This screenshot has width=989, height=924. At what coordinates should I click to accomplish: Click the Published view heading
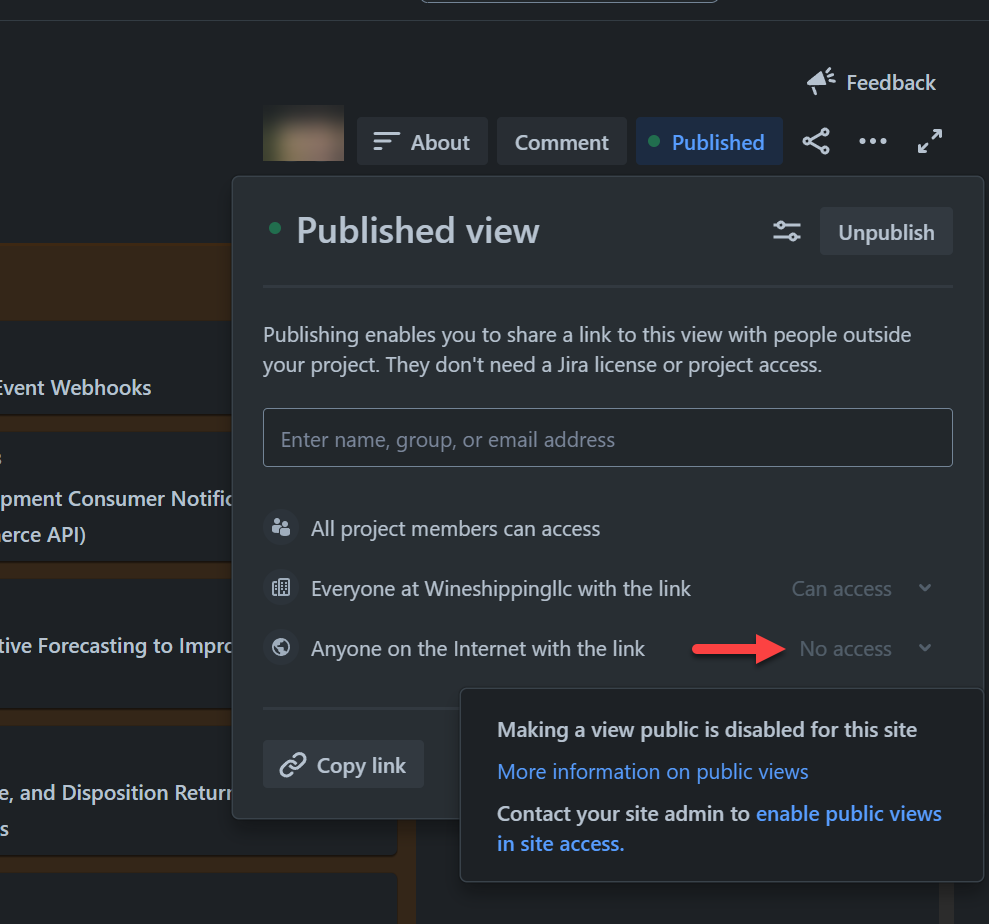coord(418,230)
